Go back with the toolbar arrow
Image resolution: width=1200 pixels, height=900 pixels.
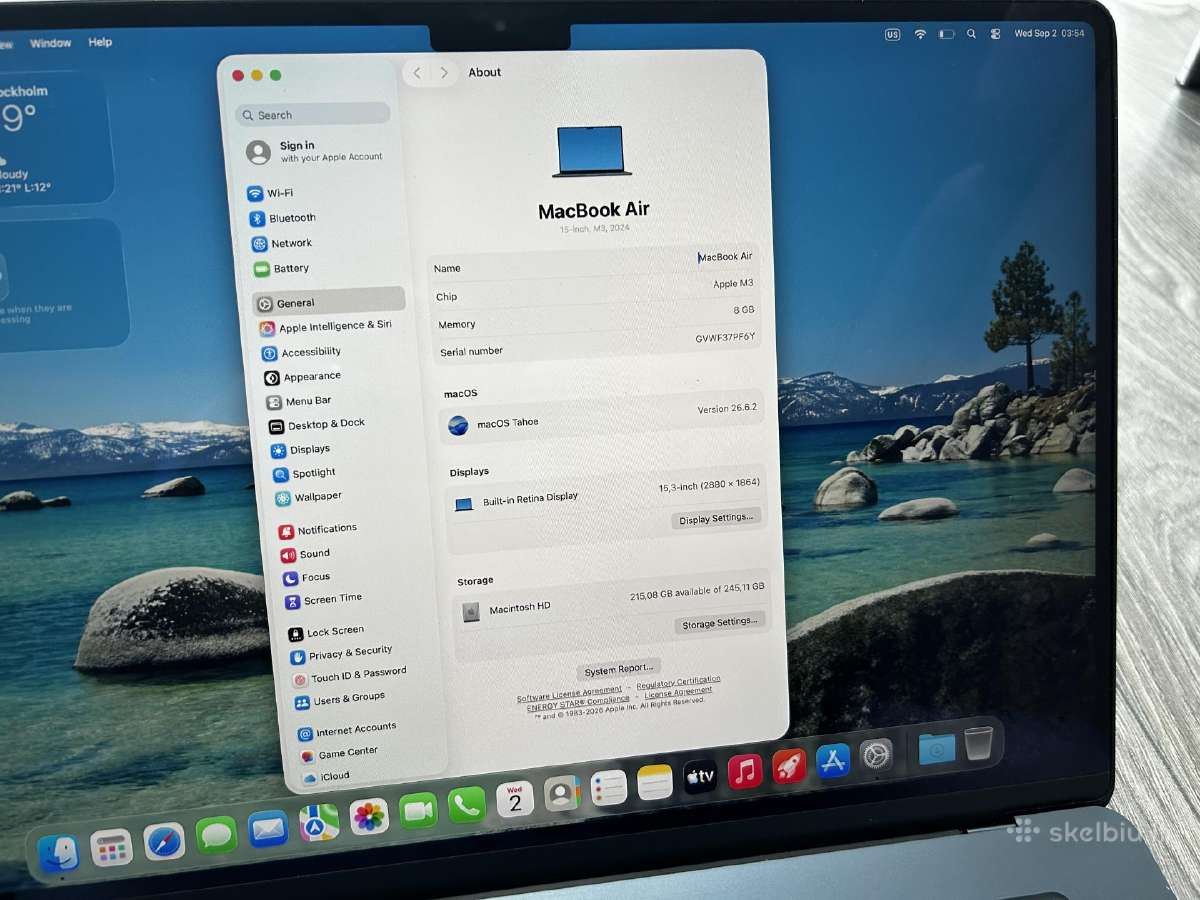417,73
